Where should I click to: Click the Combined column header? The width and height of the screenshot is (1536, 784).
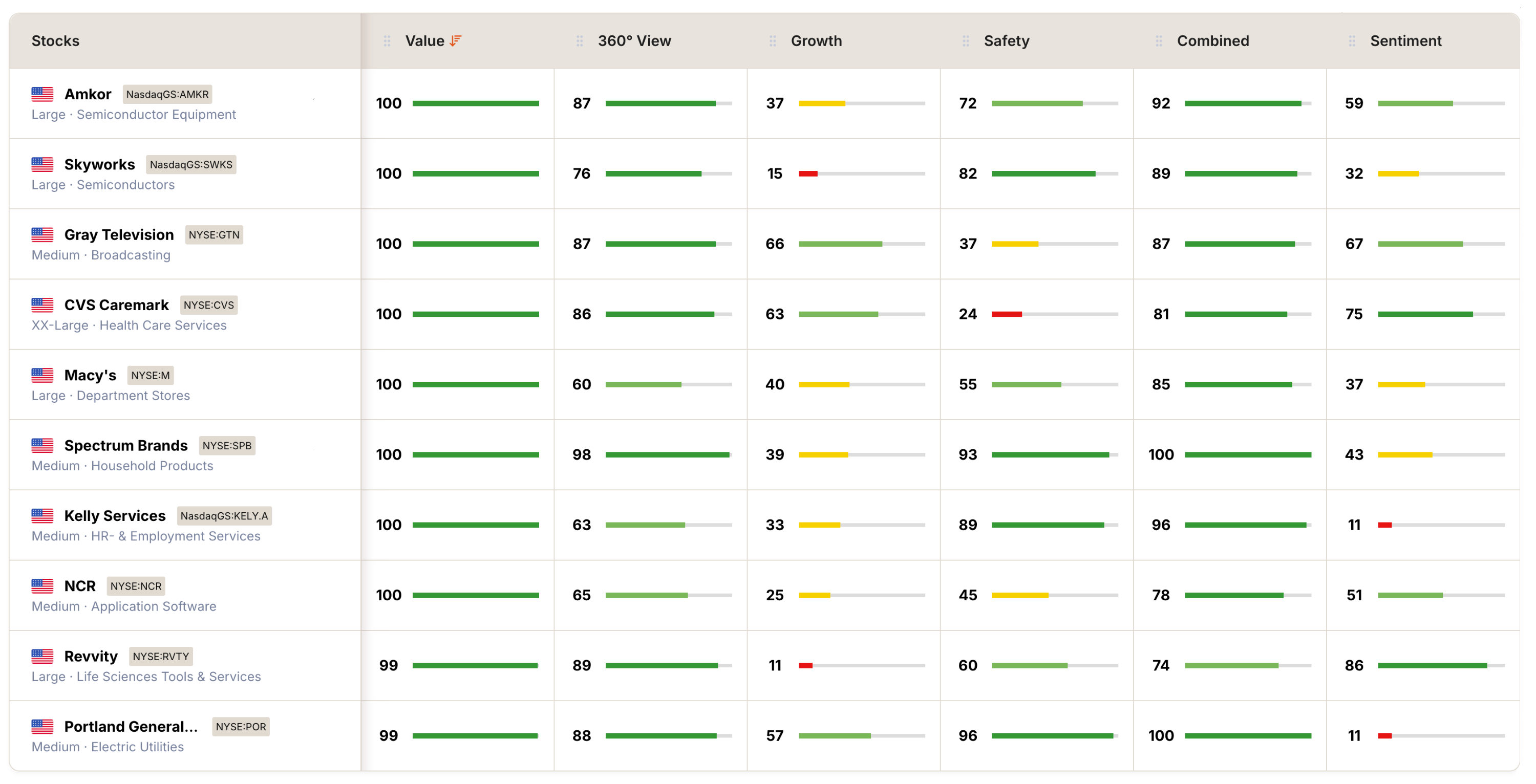[x=1212, y=40]
